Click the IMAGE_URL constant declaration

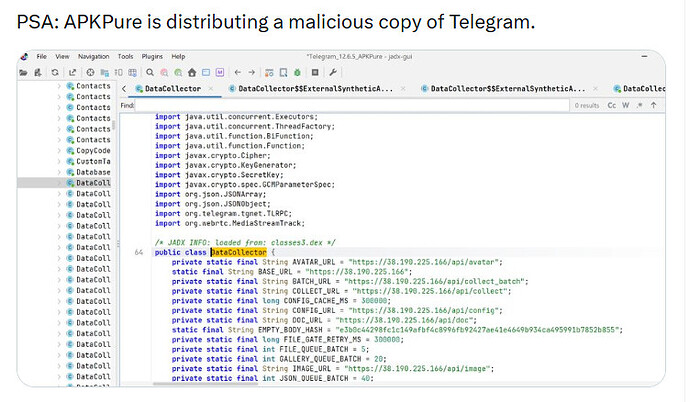point(333,369)
